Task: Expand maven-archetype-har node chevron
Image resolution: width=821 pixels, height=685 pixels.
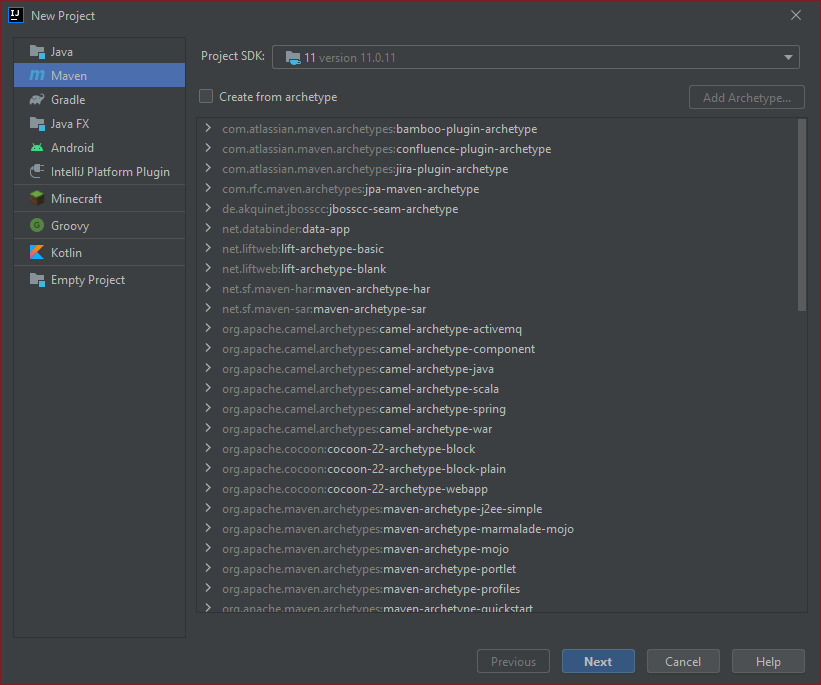Action: pyautogui.click(x=208, y=288)
